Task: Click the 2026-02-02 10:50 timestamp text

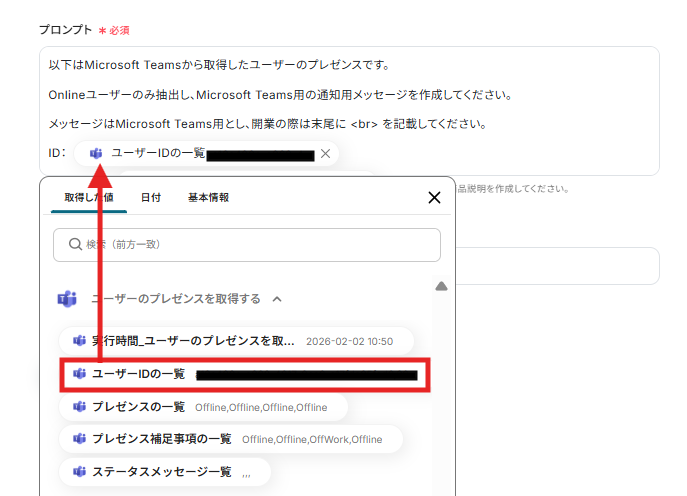Action: [349, 341]
